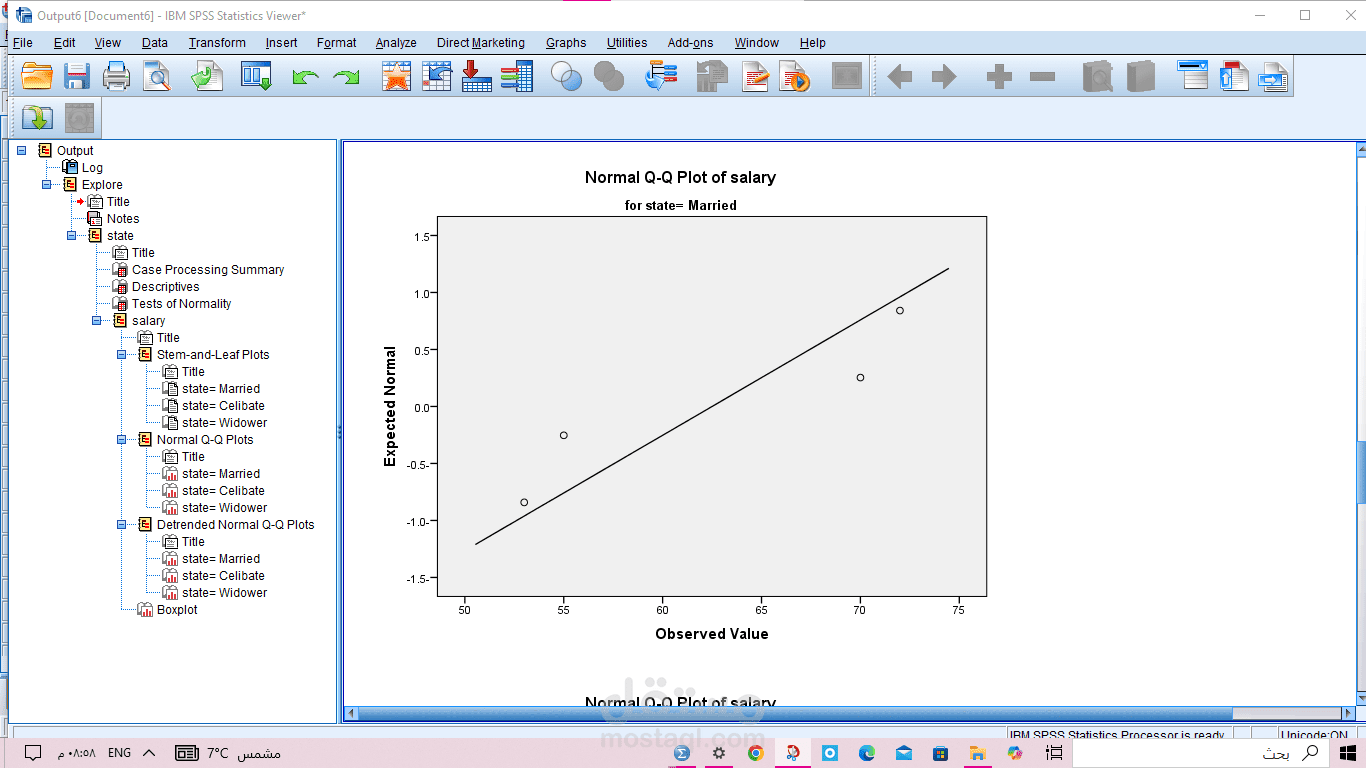This screenshot has height=768, width=1366.
Task: Open File Explorer from the taskbar
Action: click(978, 753)
